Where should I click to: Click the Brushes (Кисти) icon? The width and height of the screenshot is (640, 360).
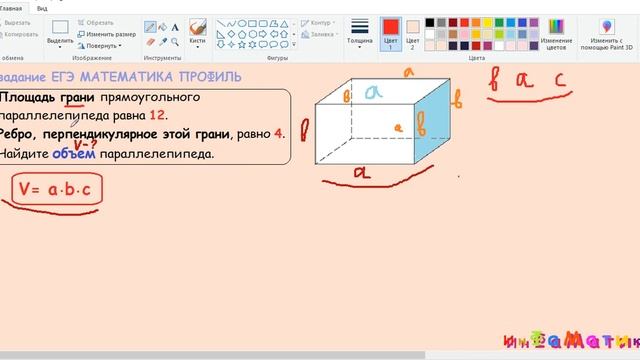pyautogui.click(x=198, y=27)
